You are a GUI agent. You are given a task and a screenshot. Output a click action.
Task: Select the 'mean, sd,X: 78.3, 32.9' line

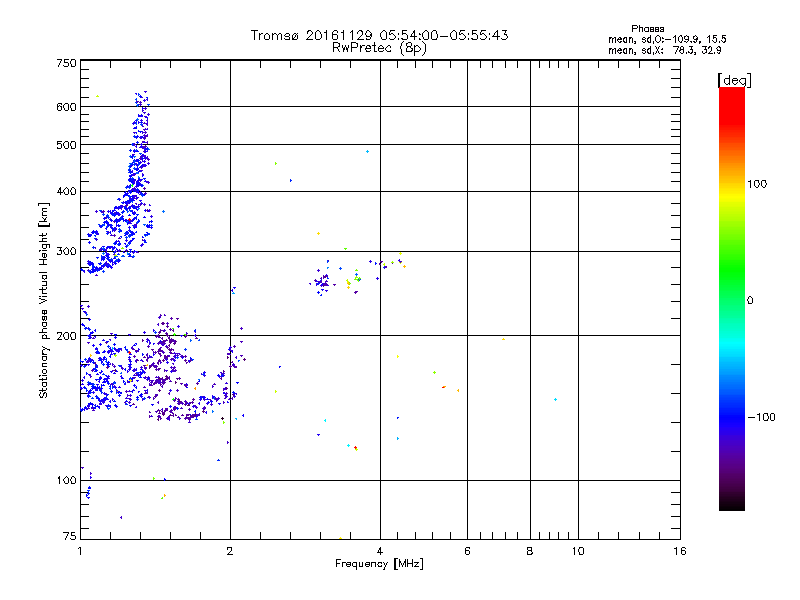coord(665,50)
